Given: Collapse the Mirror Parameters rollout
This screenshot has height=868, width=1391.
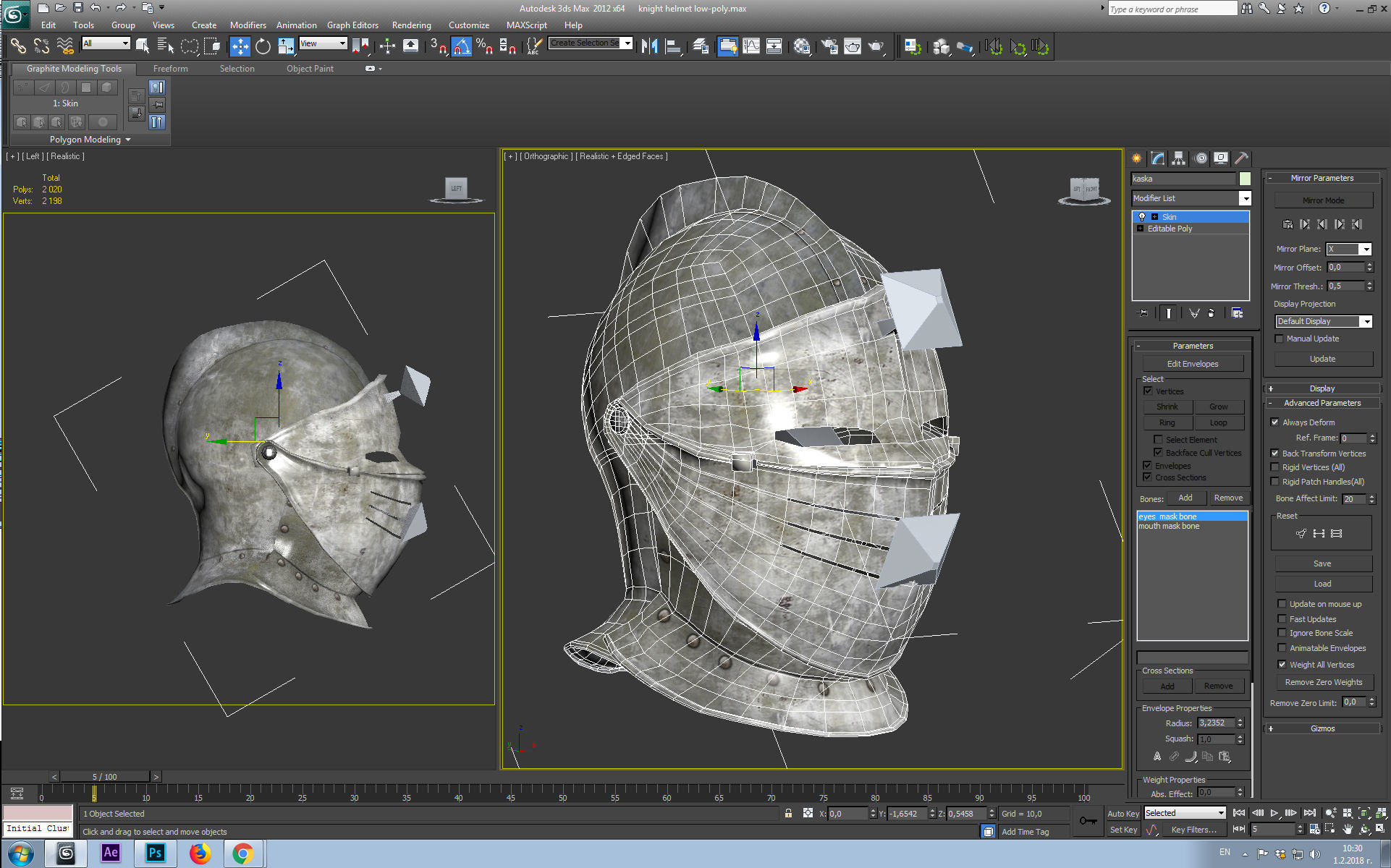Looking at the screenshot, I should point(1322,178).
